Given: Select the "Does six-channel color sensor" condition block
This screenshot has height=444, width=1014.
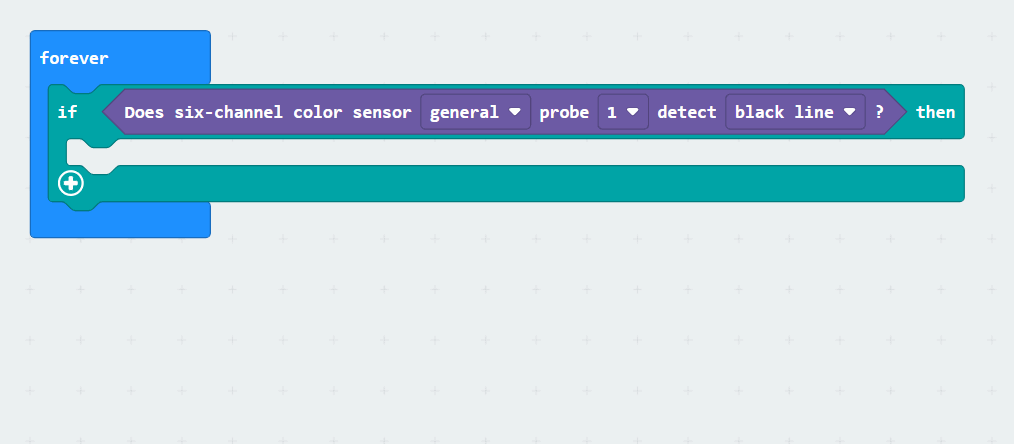Looking at the screenshot, I should tap(268, 112).
